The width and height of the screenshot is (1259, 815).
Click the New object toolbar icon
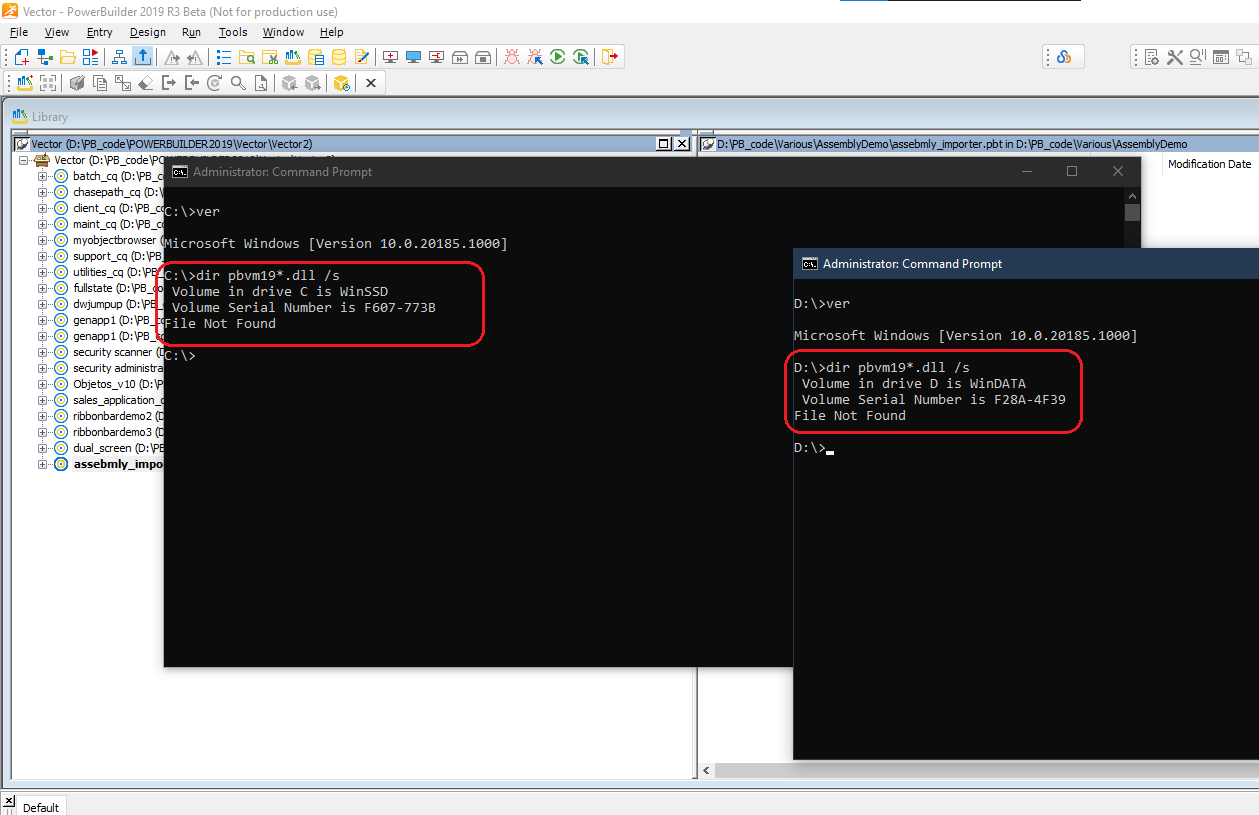(21, 57)
